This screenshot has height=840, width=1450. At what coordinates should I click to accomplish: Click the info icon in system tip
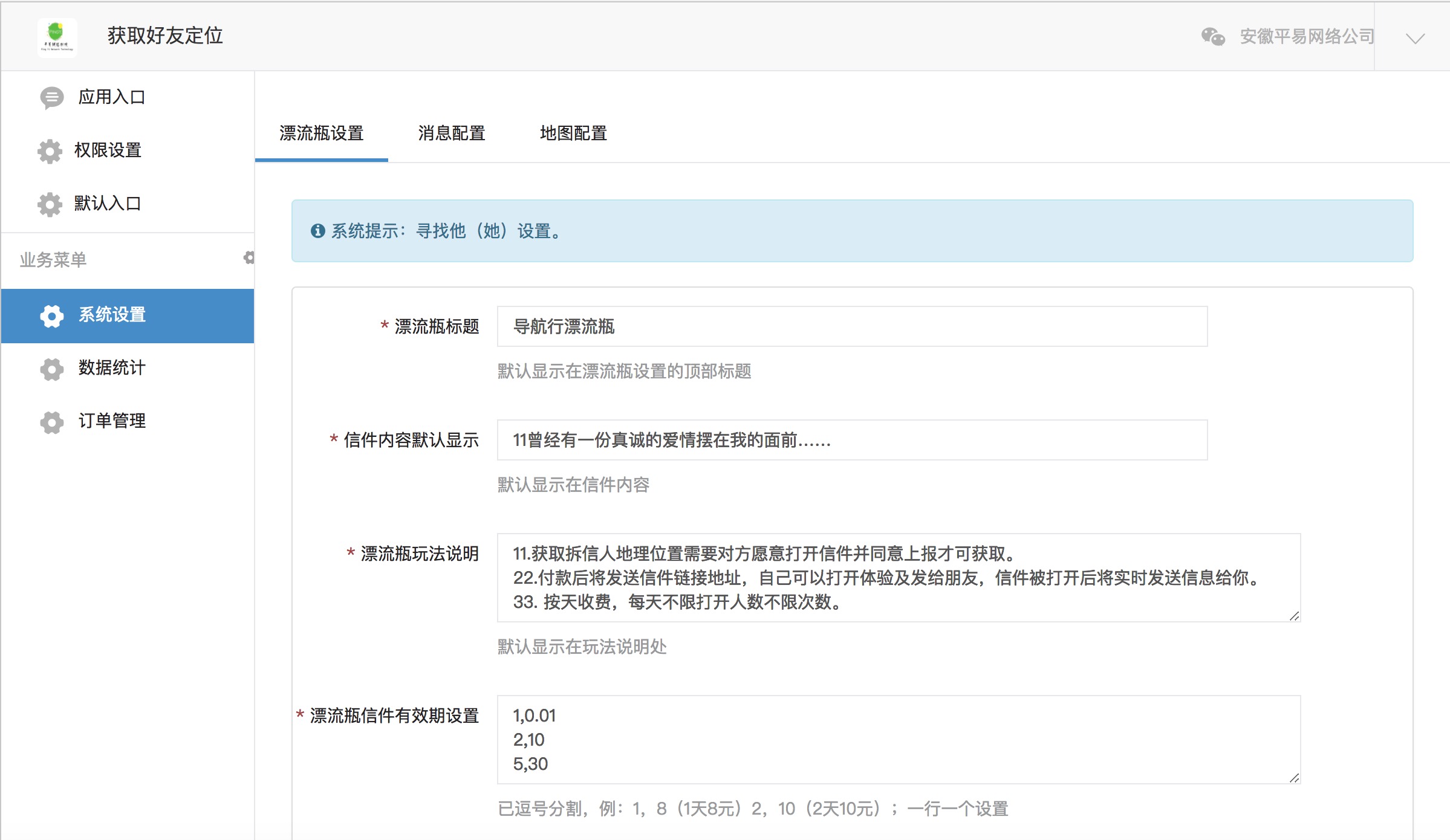point(317,231)
